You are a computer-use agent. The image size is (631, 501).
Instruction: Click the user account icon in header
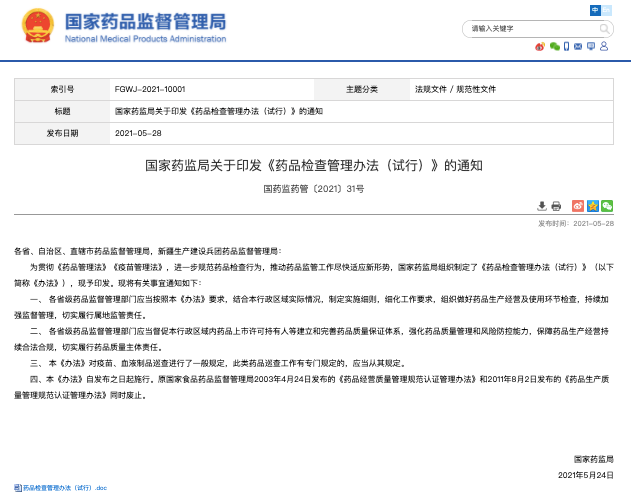click(x=606, y=46)
